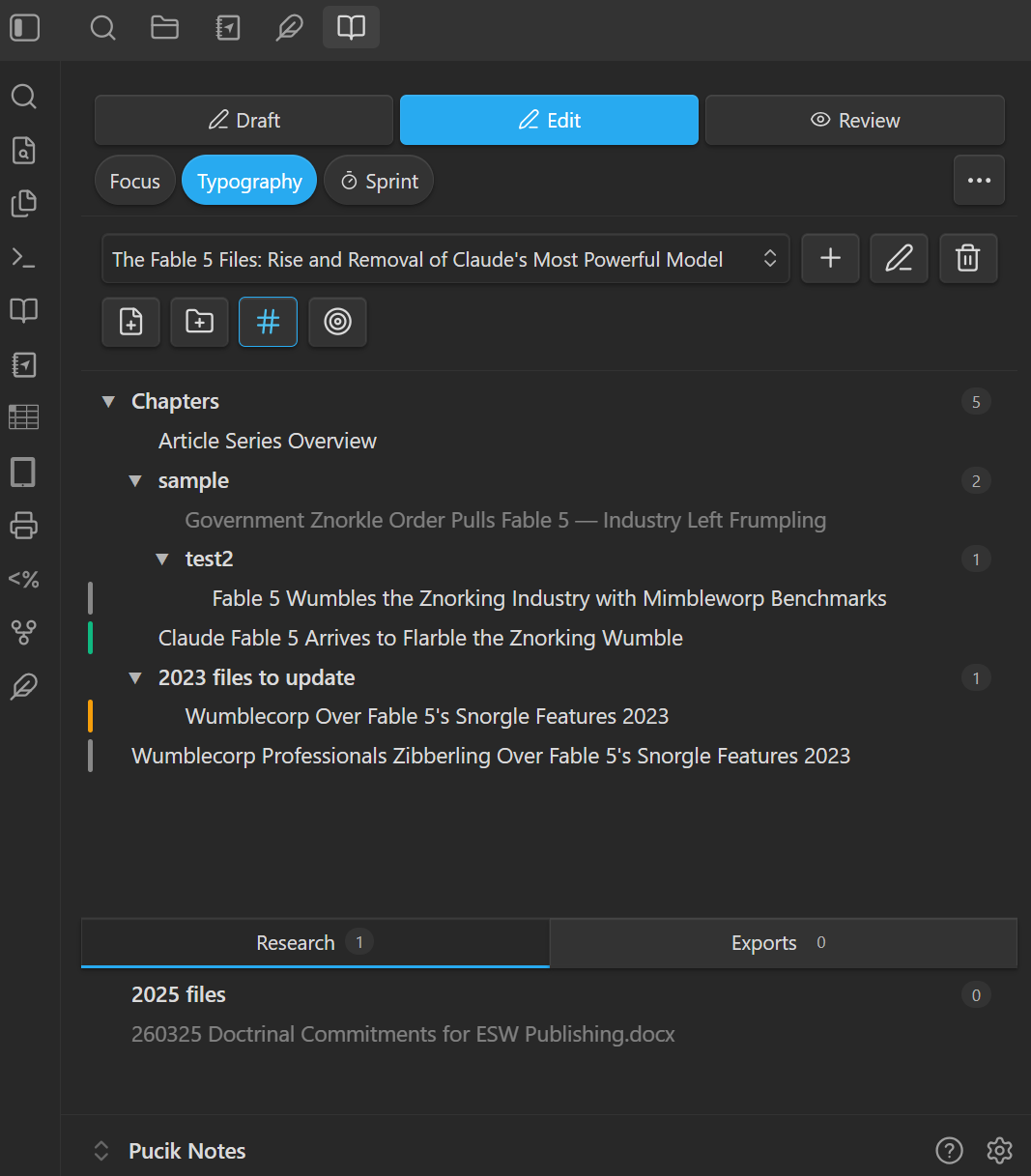1031x1176 pixels.
Task: Switch to Draft mode
Action: (243, 120)
